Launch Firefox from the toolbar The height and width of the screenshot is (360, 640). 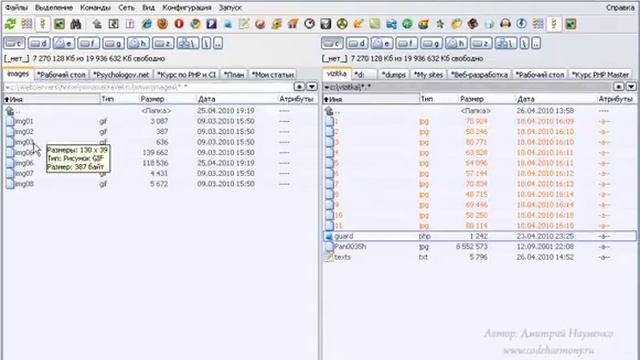click(x=162, y=24)
